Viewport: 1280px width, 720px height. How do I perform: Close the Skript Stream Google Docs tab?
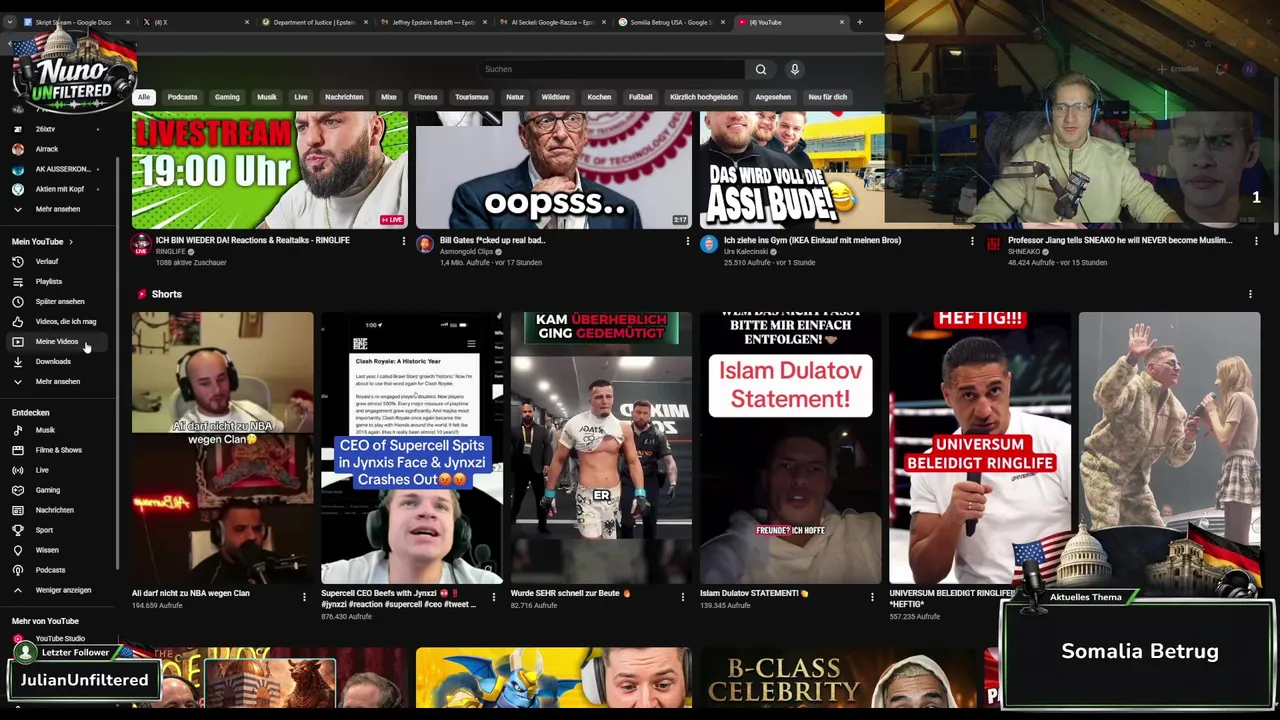coord(127,22)
